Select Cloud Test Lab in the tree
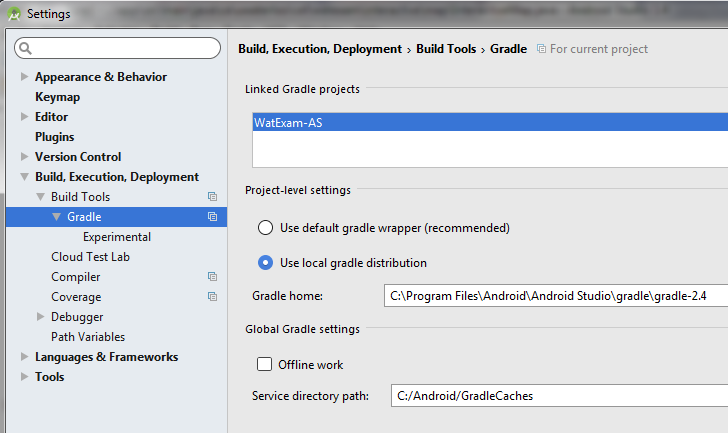 tap(90, 257)
